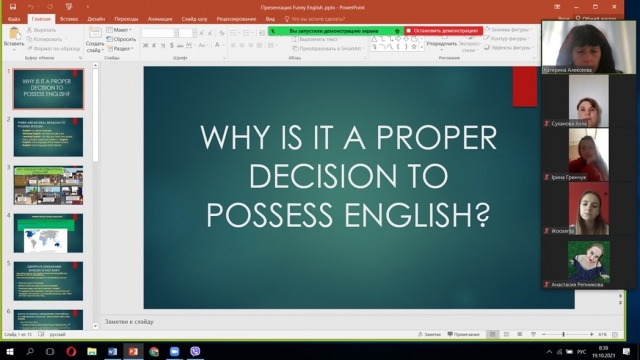Viewport: 640px width, 360px height.
Task: Select Format Painter (Формат по образцу)
Action: pos(53,48)
